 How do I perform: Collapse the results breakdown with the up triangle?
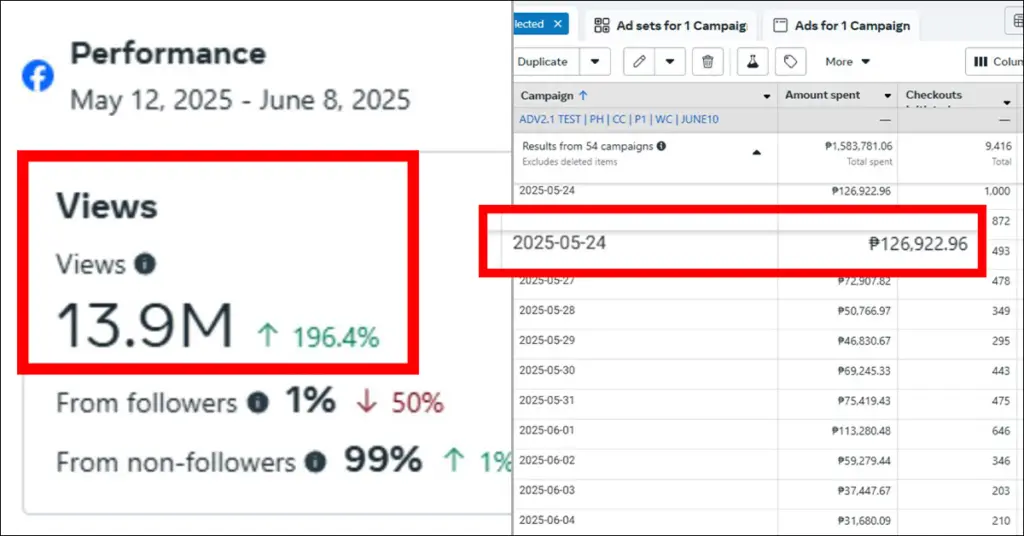[x=756, y=153]
